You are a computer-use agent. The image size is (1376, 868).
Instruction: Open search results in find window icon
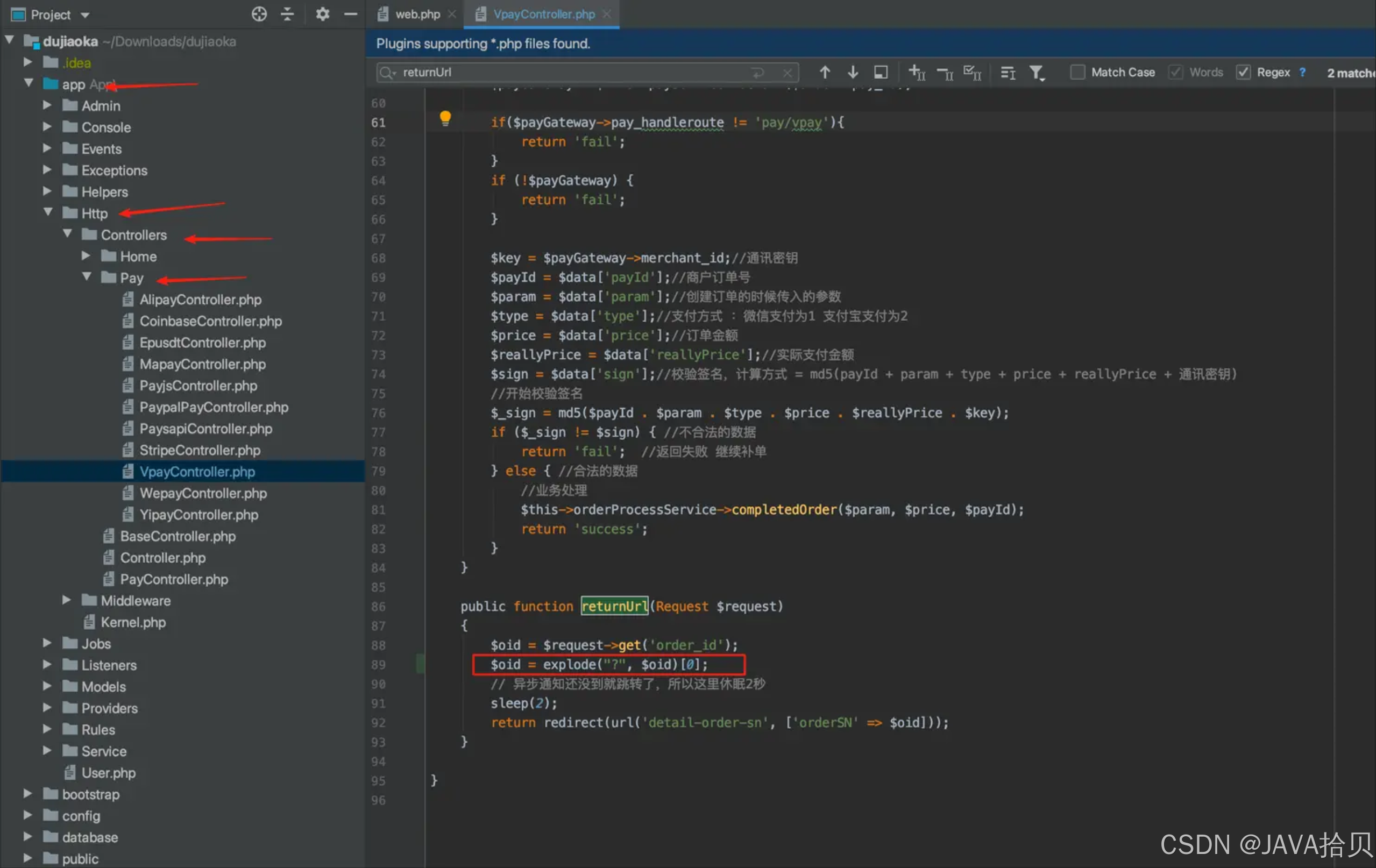point(881,72)
